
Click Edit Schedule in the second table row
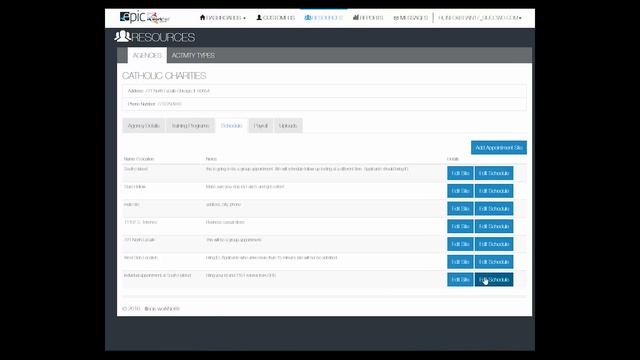(x=494, y=191)
